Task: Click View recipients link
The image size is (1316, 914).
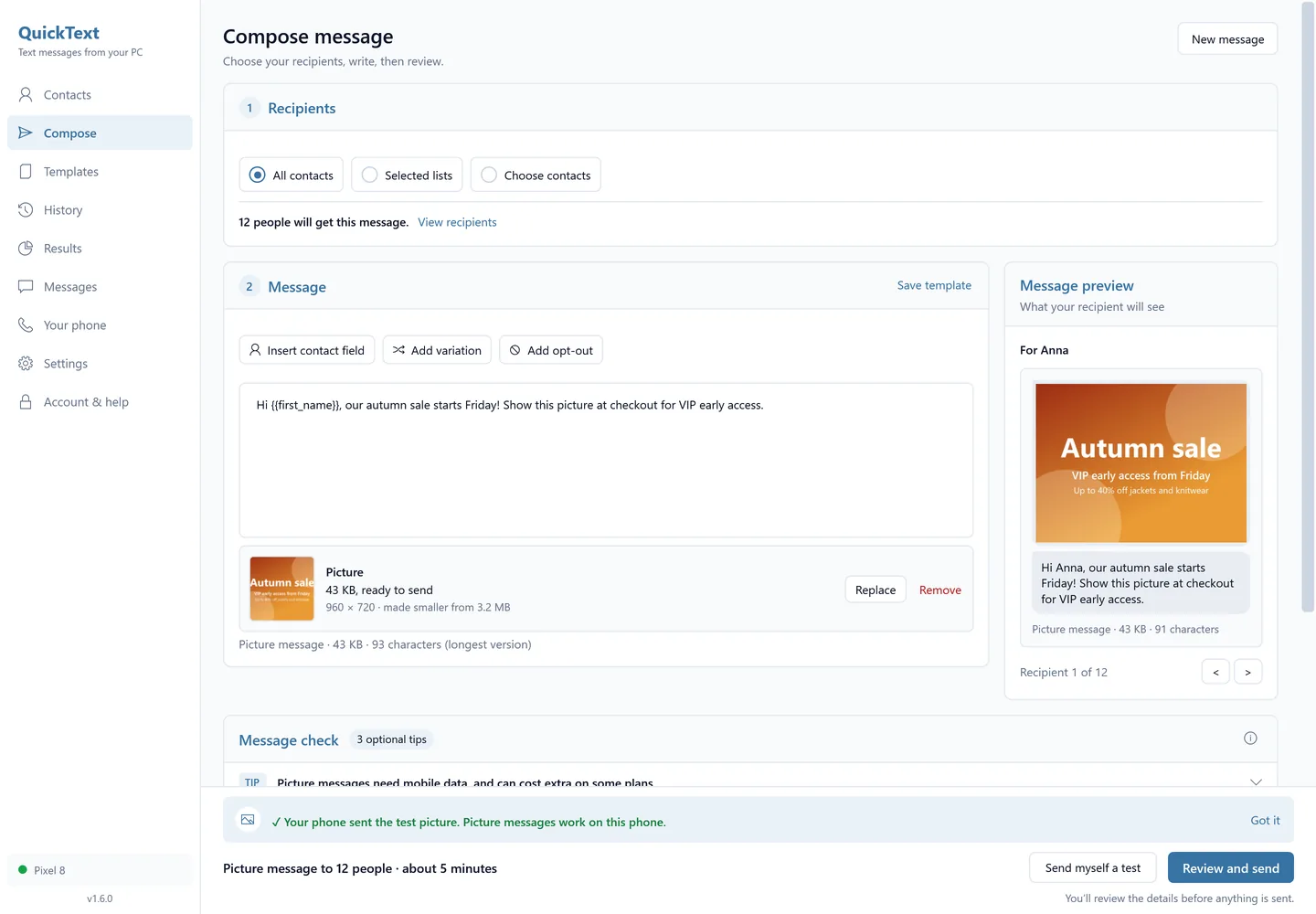Action: pos(457,222)
